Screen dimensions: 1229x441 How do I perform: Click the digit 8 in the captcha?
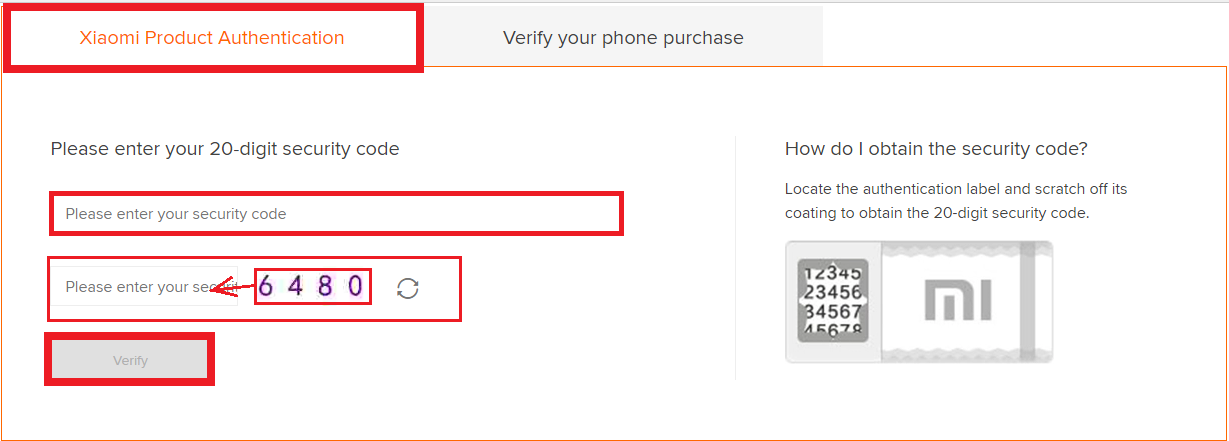pyautogui.click(x=325, y=287)
